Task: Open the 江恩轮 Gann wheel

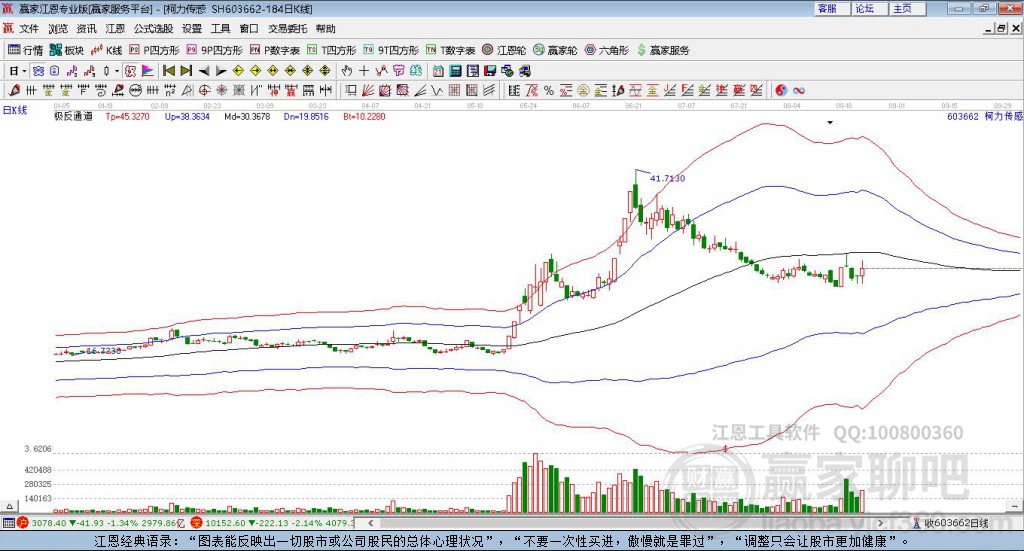Action: 504,50
